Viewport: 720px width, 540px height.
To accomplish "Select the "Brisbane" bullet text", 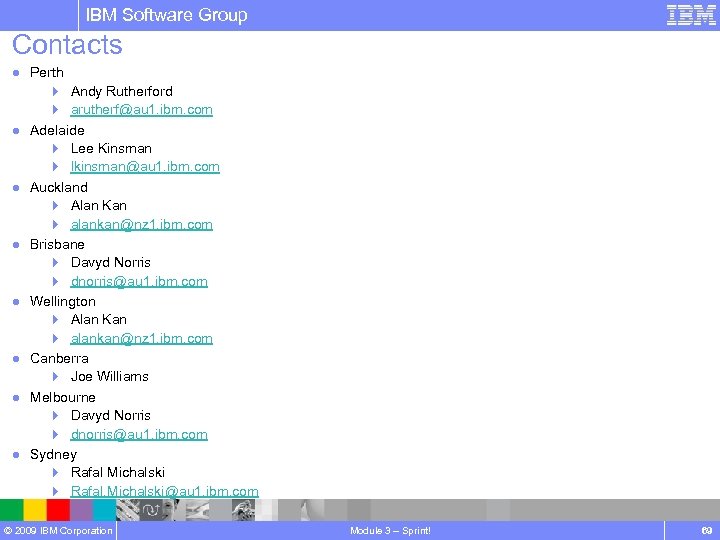I will tap(57, 244).
